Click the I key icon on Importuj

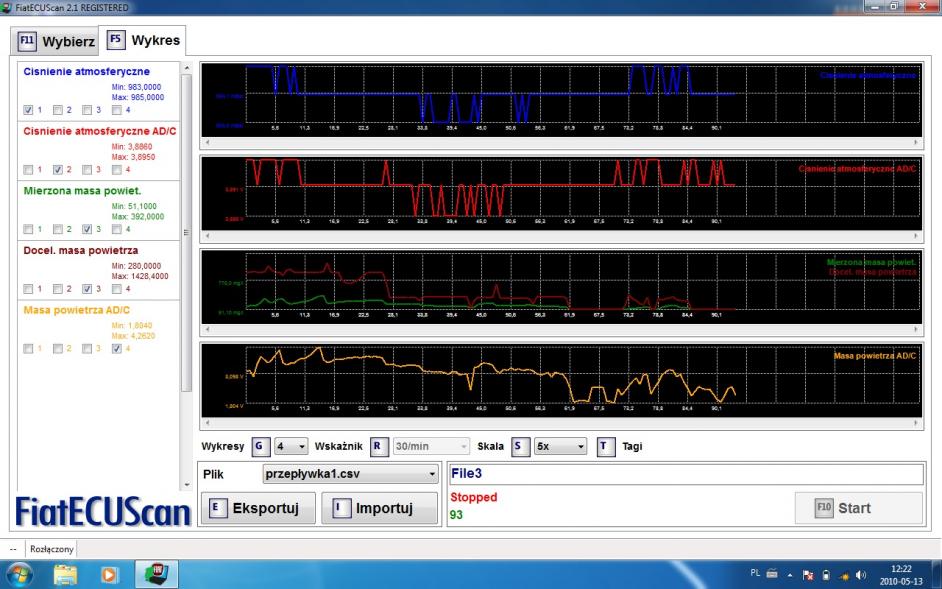coord(341,508)
